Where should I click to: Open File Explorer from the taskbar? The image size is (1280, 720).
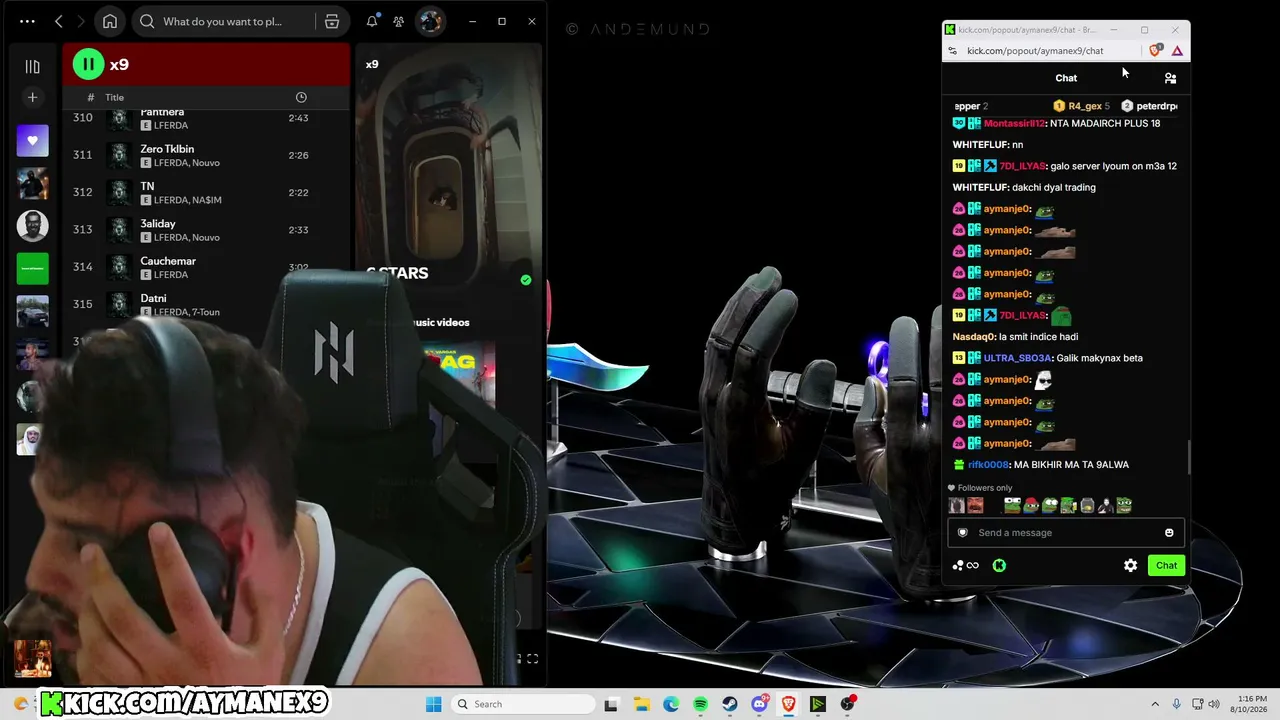coord(641,704)
